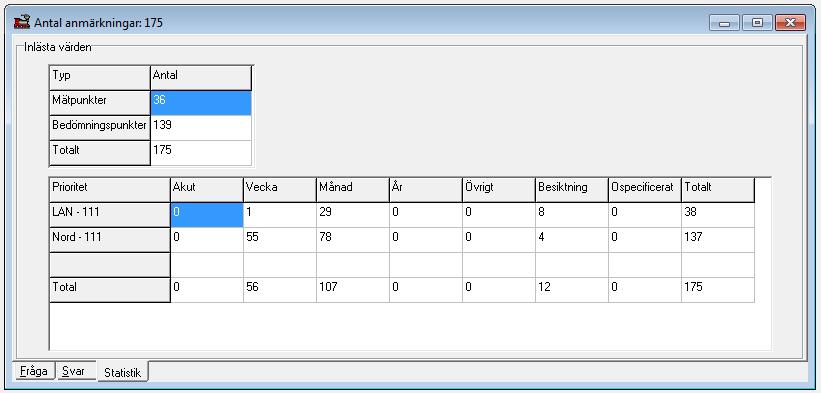Screen dimensions: 821x393
Task: Click the Ospecificerat column header
Action: (x=645, y=190)
